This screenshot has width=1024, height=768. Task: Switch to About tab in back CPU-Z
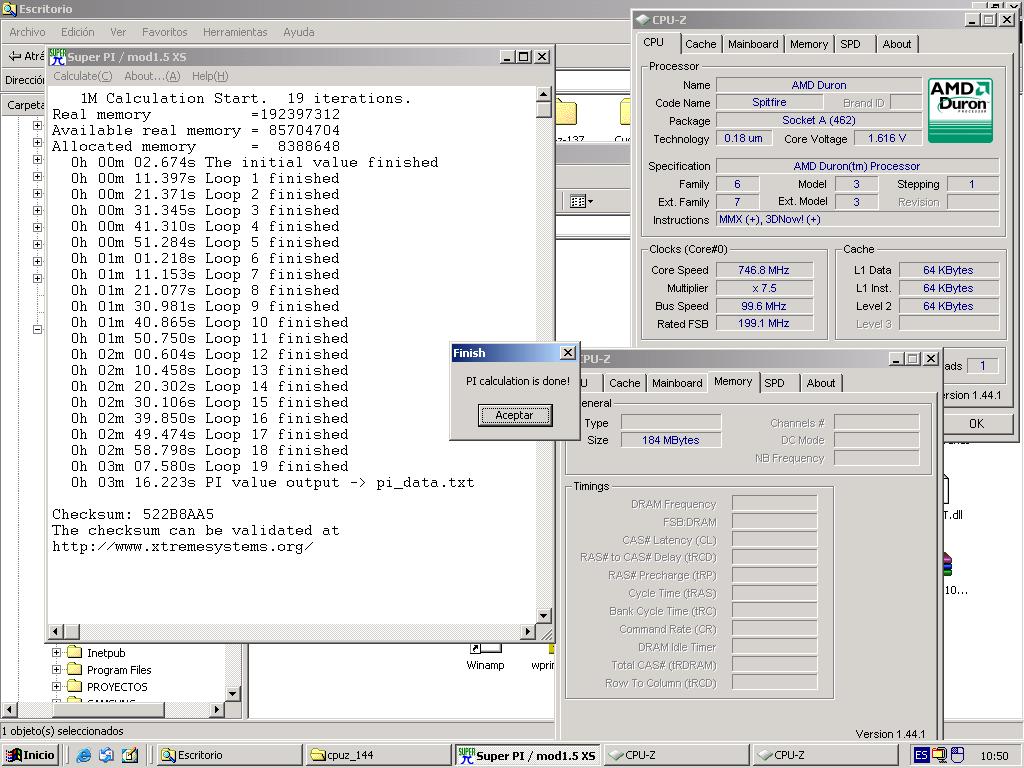pos(897,44)
